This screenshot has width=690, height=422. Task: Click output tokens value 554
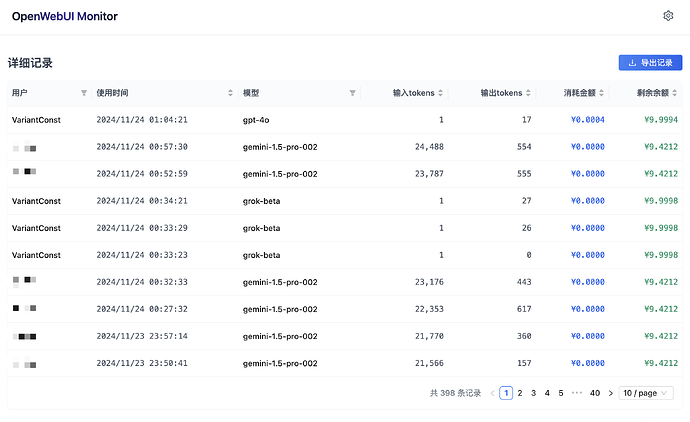pyautogui.click(x=524, y=147)
